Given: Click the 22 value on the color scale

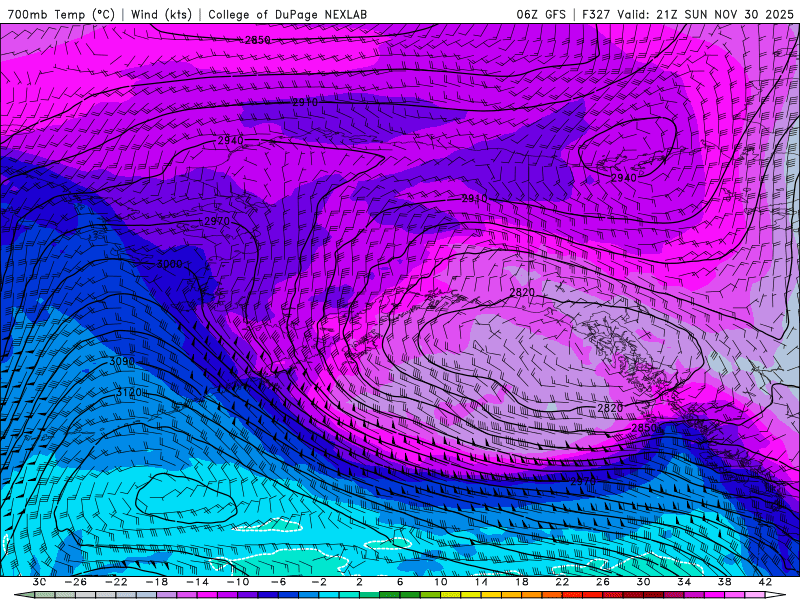Looking at the screenshot, I should click(562, 582).
